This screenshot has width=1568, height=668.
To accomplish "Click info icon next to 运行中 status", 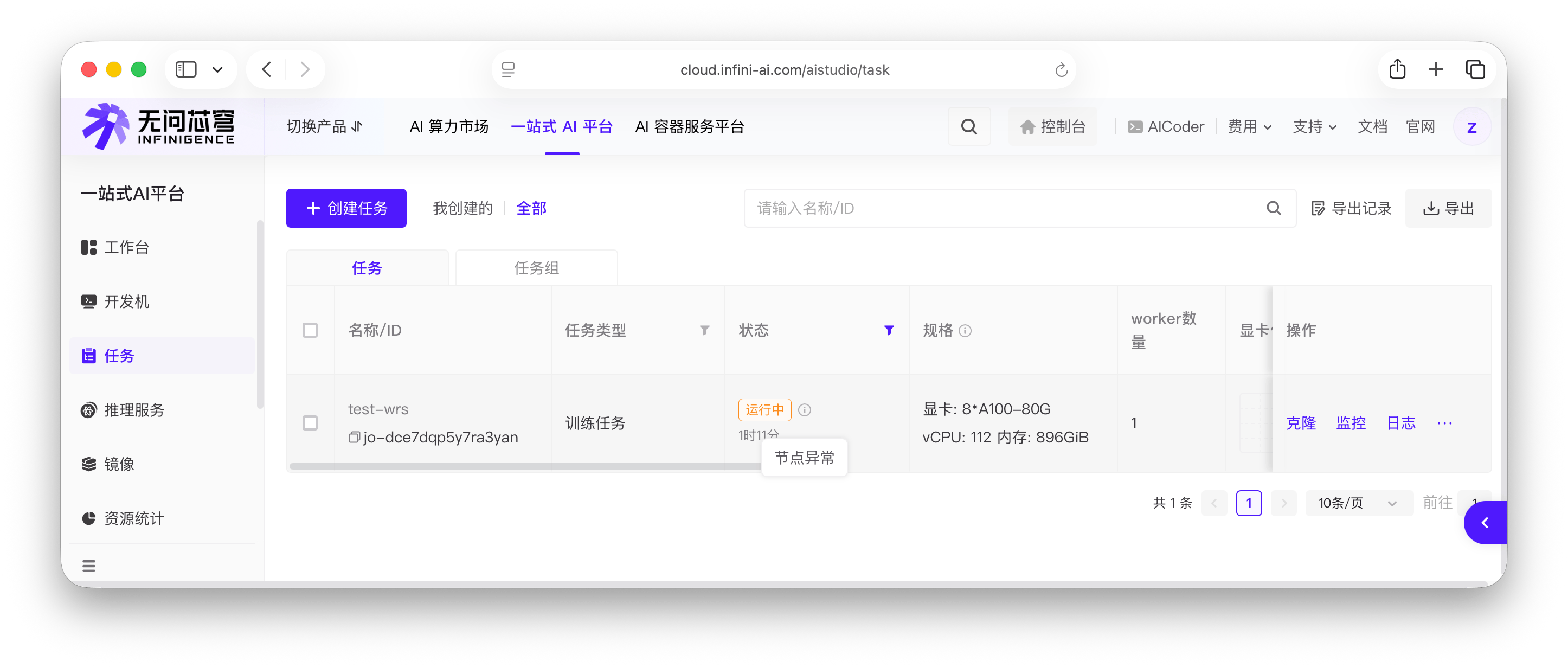I will point(804,410).
